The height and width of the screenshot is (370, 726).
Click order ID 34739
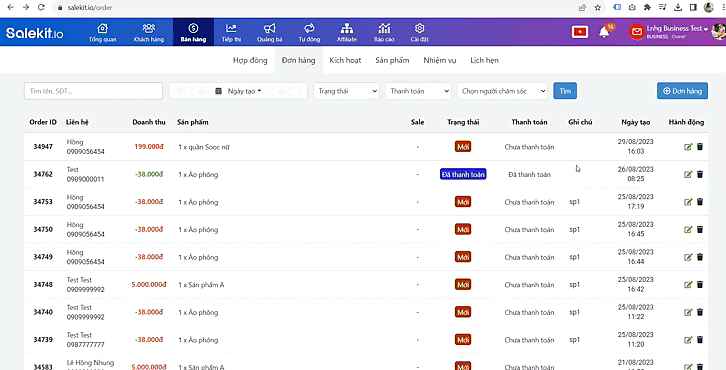click(43, 339)
